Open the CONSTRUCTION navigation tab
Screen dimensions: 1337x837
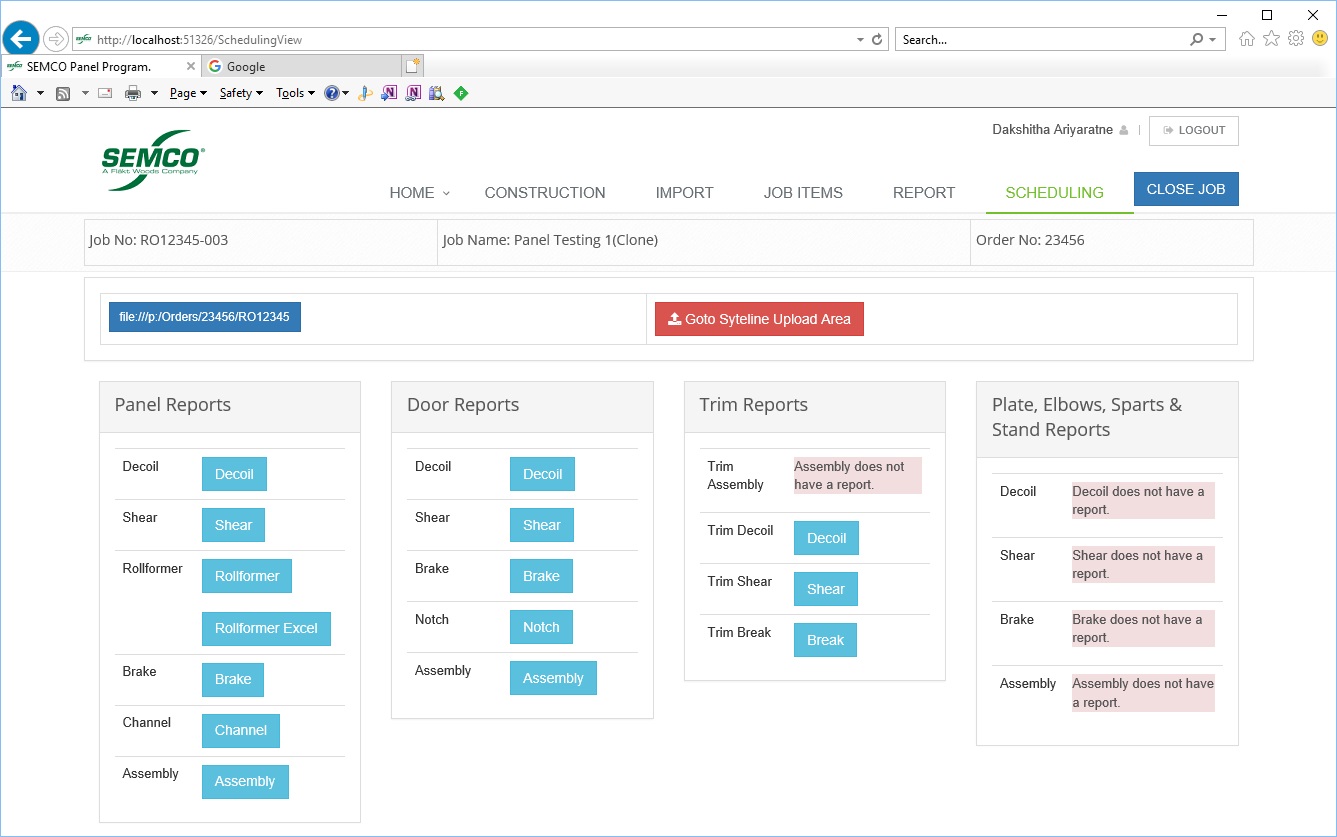click(x=544, y=193)
